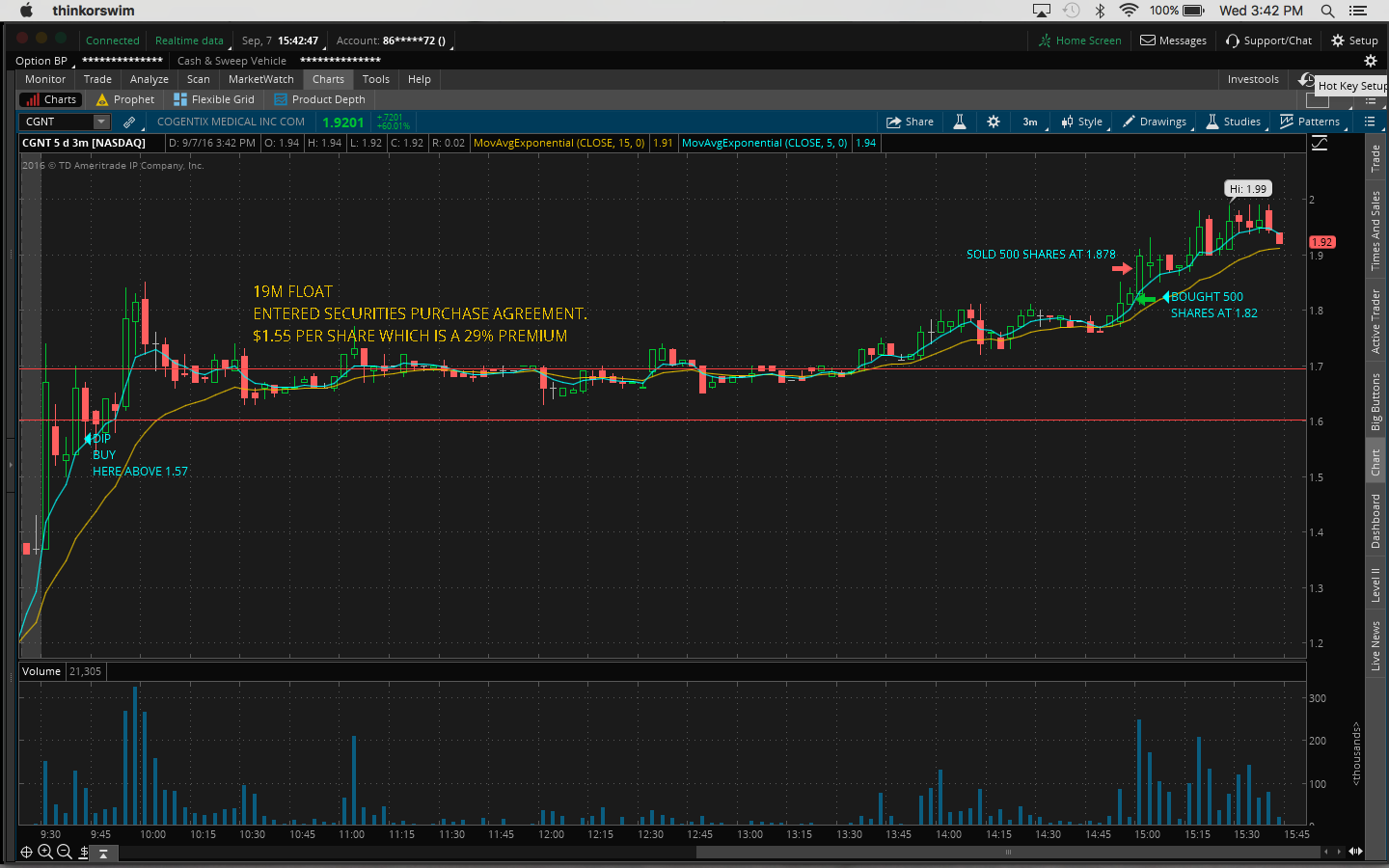Click the zoom in magnifier icon

click(45, 852)
